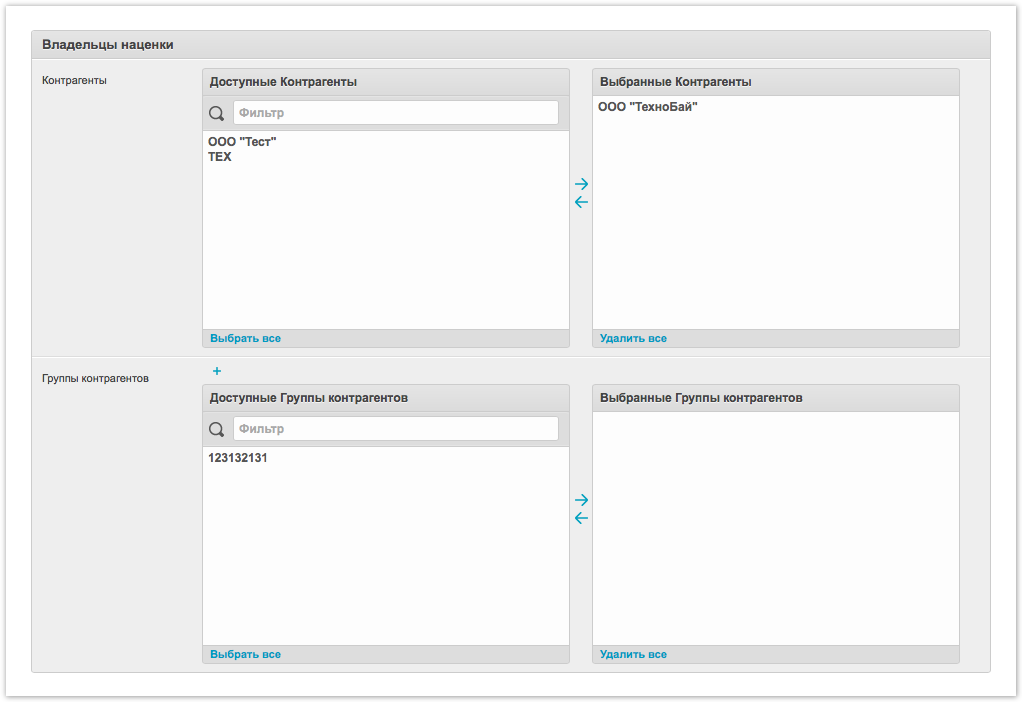Select ООО "ТехноБай" in Выбранные Контрагенты
The width and height of the screenshot is (1022, 702).
[x=648, y=107]
